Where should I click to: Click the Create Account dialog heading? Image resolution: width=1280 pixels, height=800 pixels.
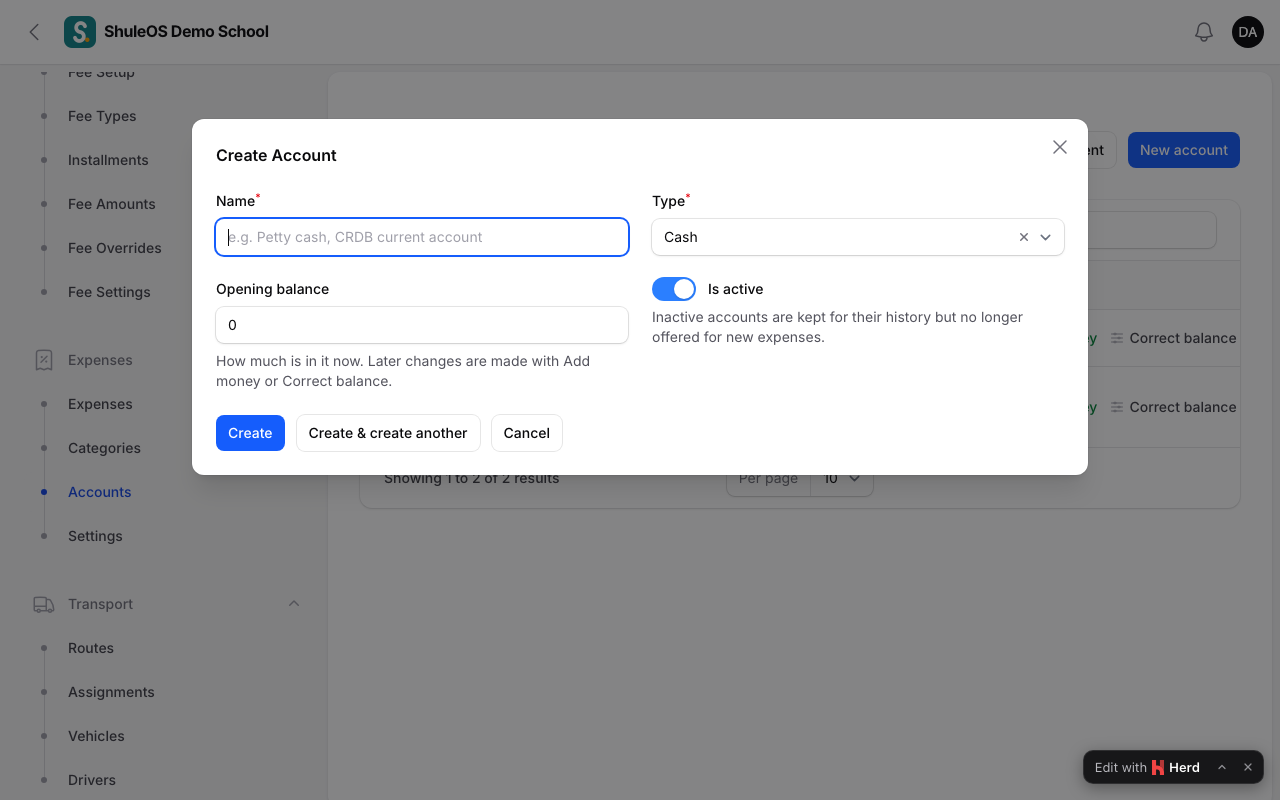276,155
